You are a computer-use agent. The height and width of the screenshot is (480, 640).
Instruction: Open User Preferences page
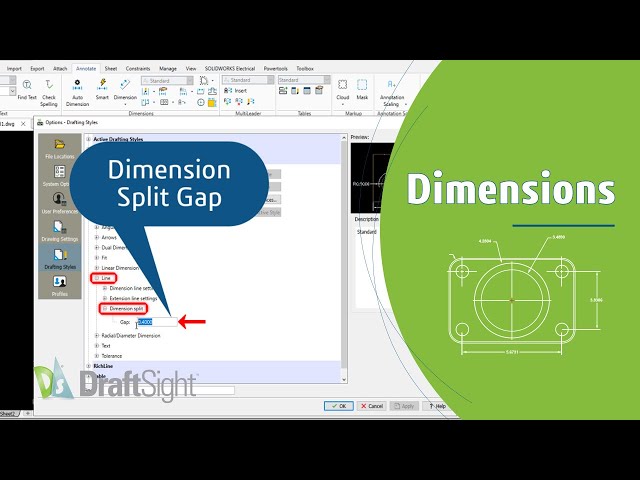(x=60, y=204)
